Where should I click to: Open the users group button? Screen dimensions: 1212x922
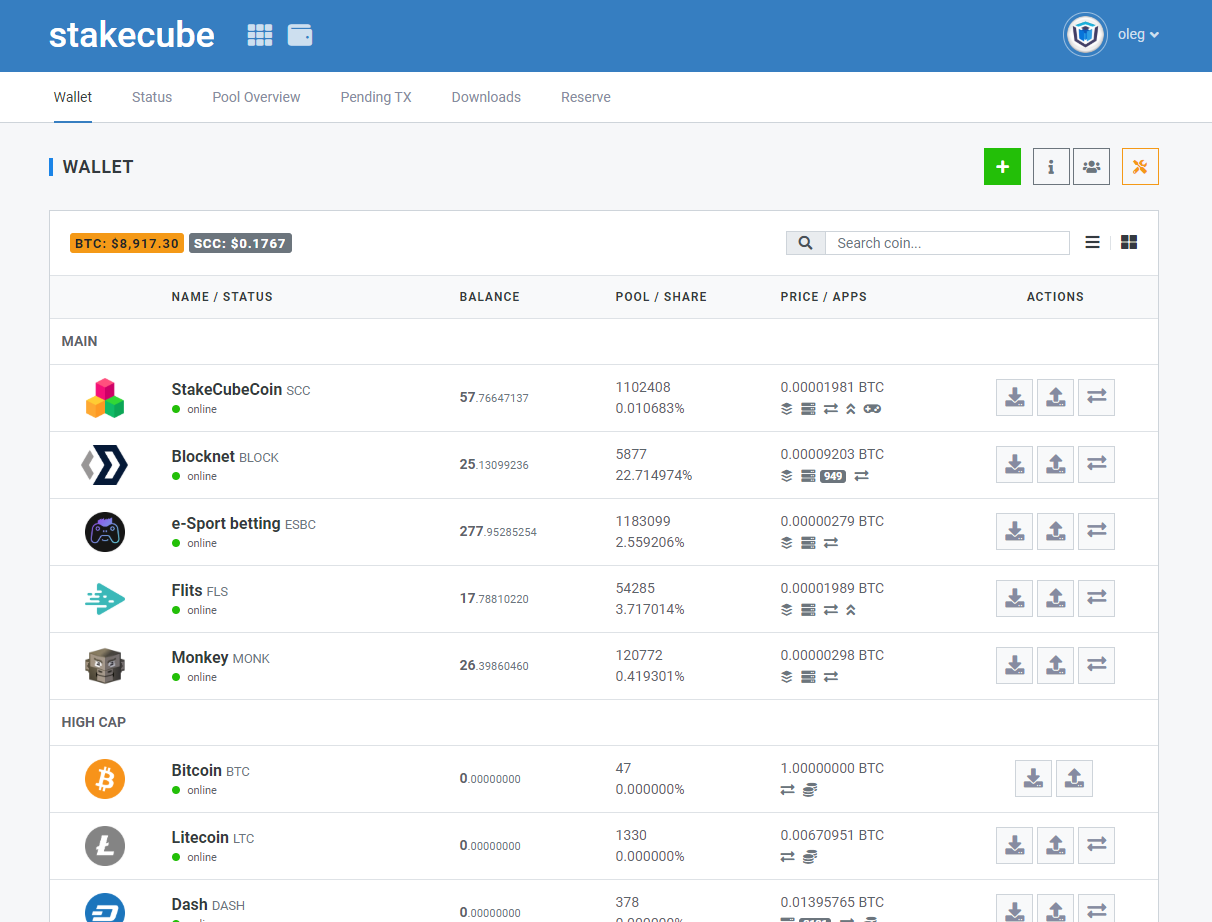(1091, 167)
